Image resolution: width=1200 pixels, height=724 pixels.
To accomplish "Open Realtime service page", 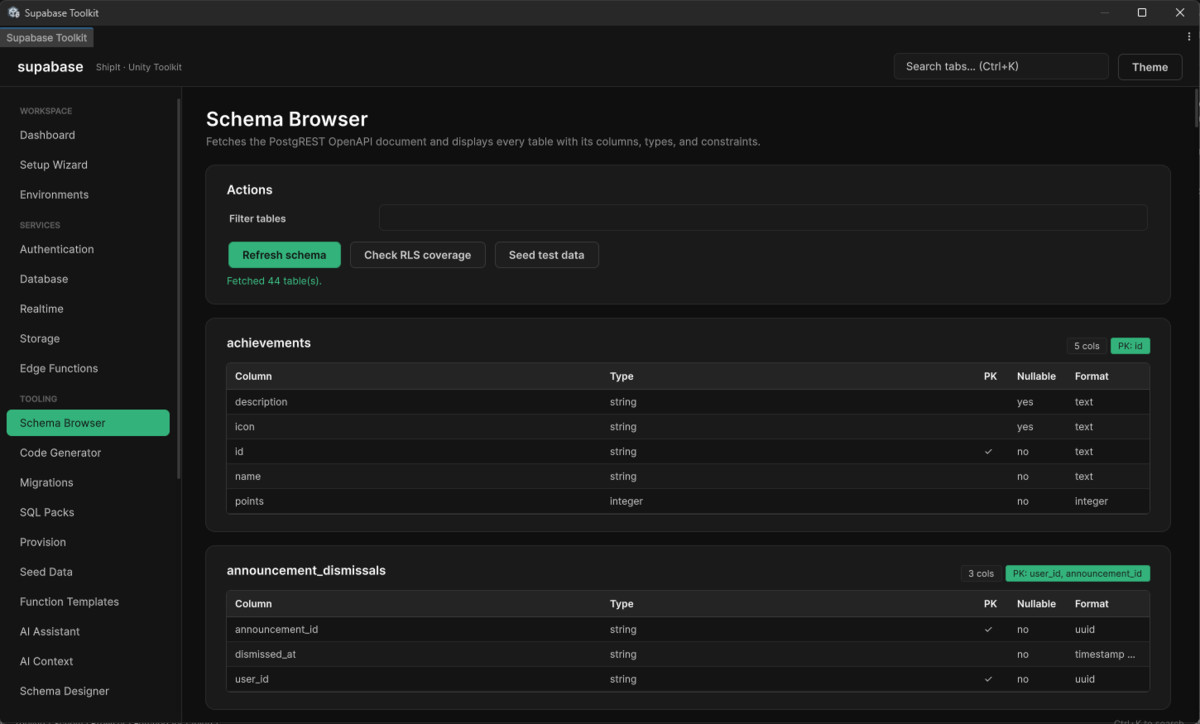I will point(88,309).
